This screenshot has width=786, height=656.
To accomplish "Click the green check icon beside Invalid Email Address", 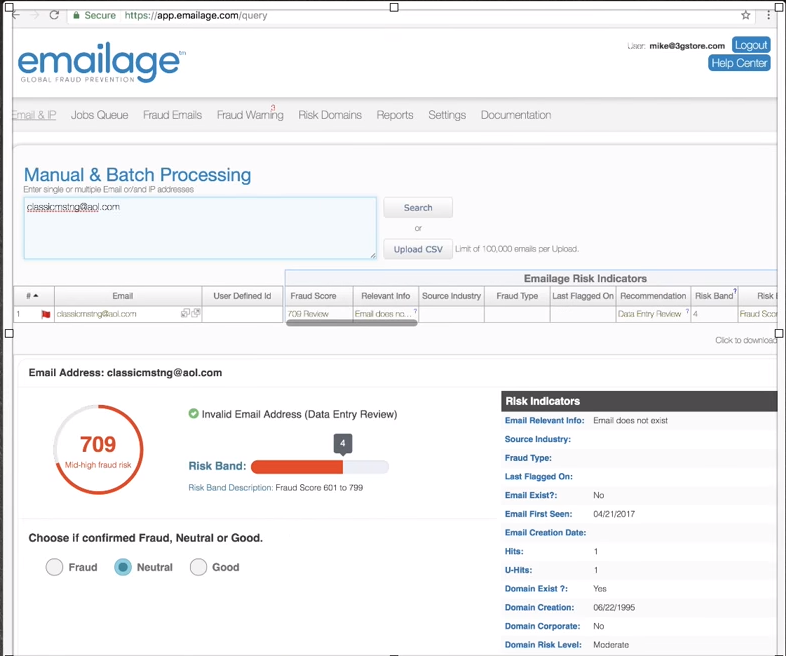I will click(193, 413).
